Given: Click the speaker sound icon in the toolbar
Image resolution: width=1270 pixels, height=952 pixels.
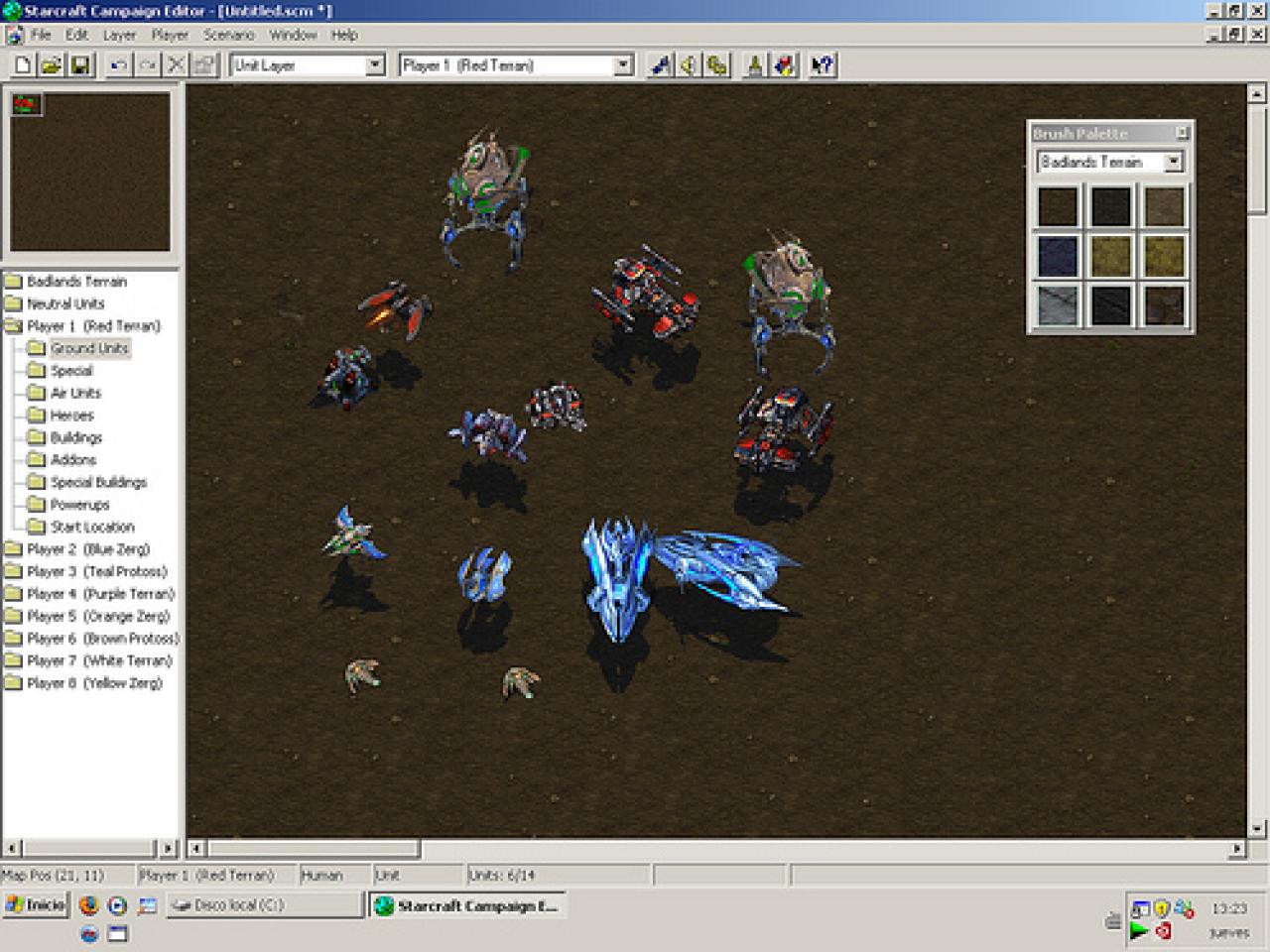Looking at the screenshot, I should [x=689, y=65].
